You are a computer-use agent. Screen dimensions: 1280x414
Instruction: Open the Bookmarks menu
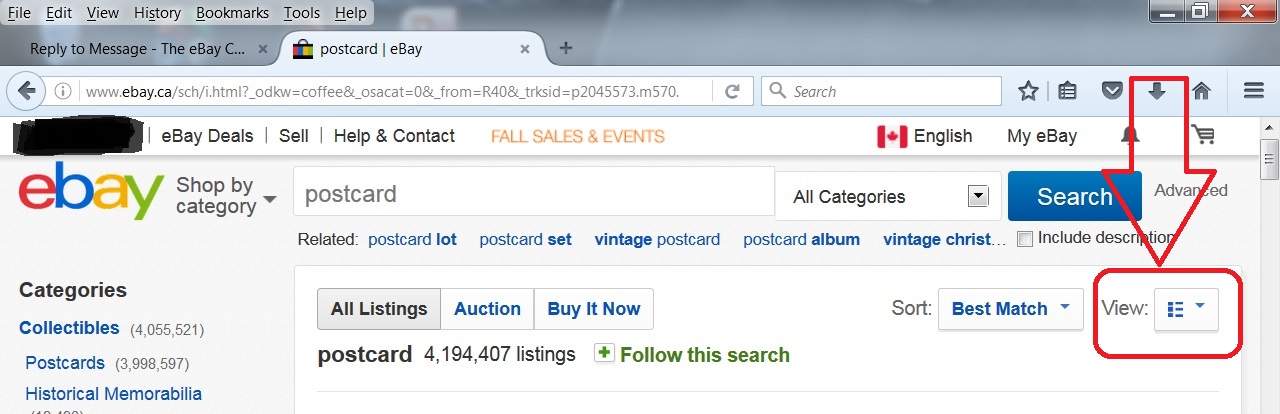pyautogui.click(x=233, y=13)
